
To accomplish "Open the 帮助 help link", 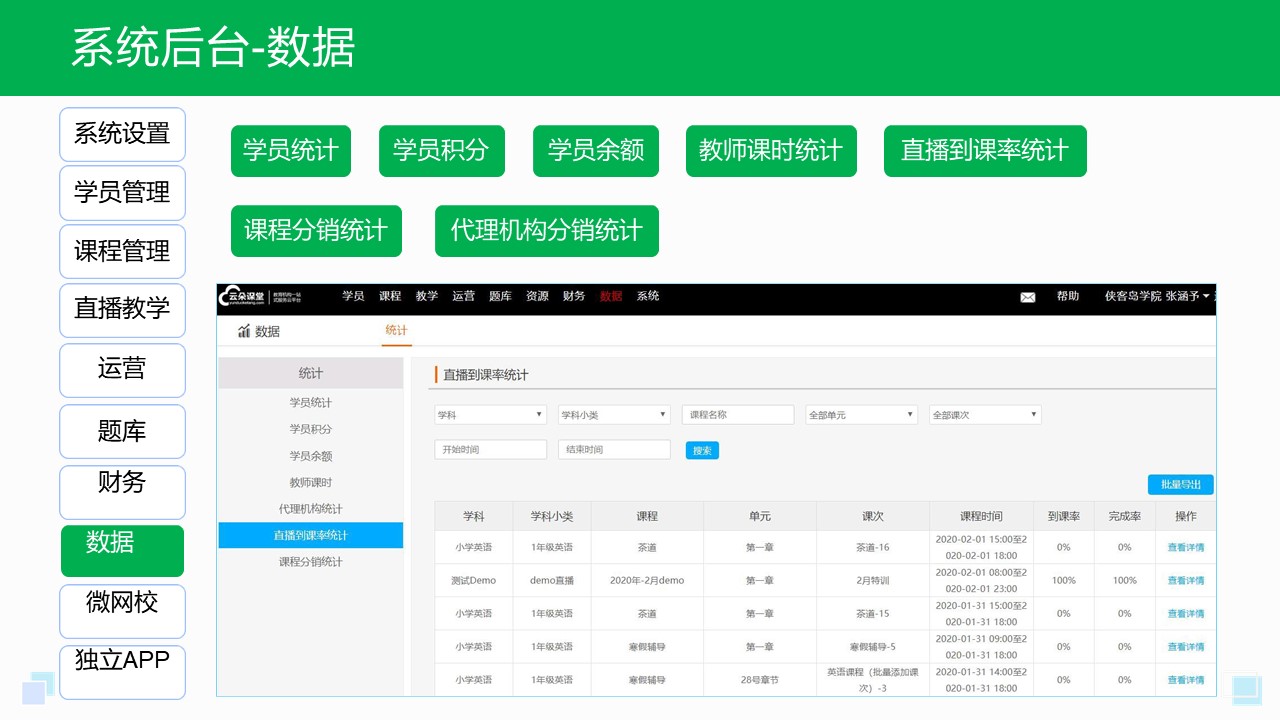I will click(1065, 296).
